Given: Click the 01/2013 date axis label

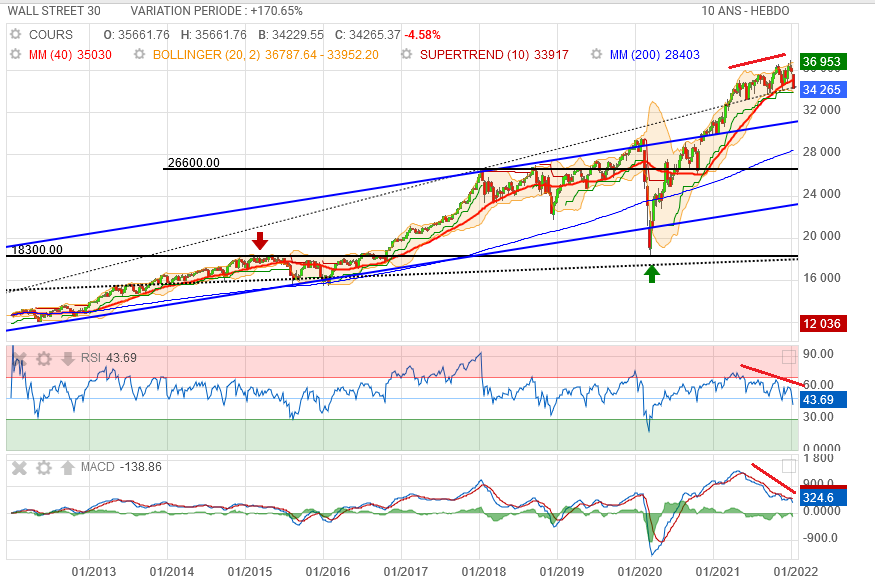Looking at the screenshot, I should click(x=94, y=572).
